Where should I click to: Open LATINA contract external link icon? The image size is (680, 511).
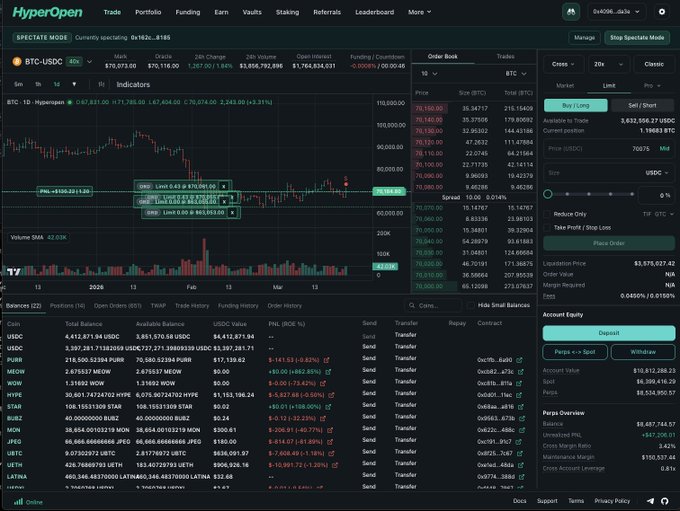click(522, 477)
